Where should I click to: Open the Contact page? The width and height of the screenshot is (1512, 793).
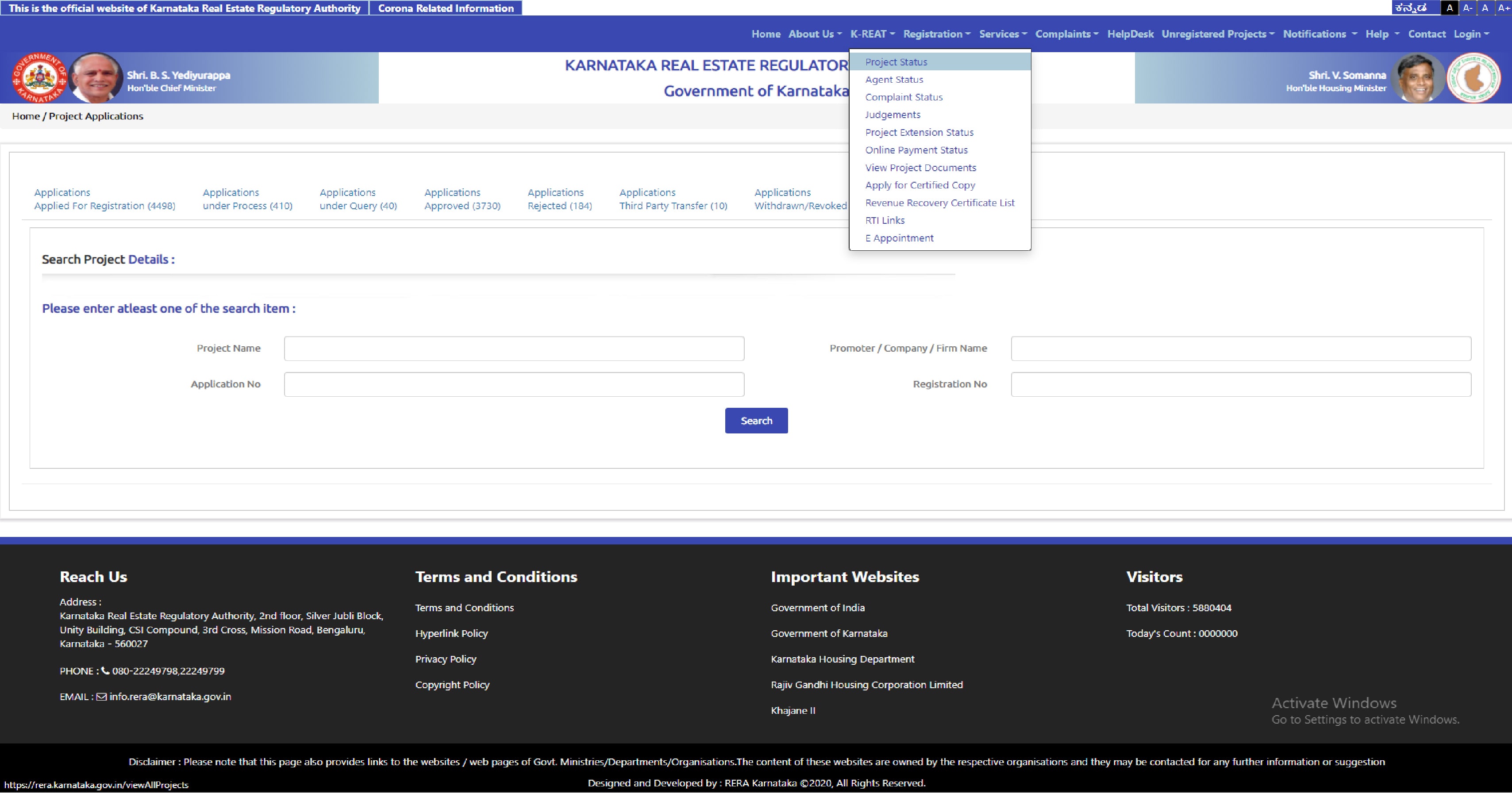point(1427,34)
